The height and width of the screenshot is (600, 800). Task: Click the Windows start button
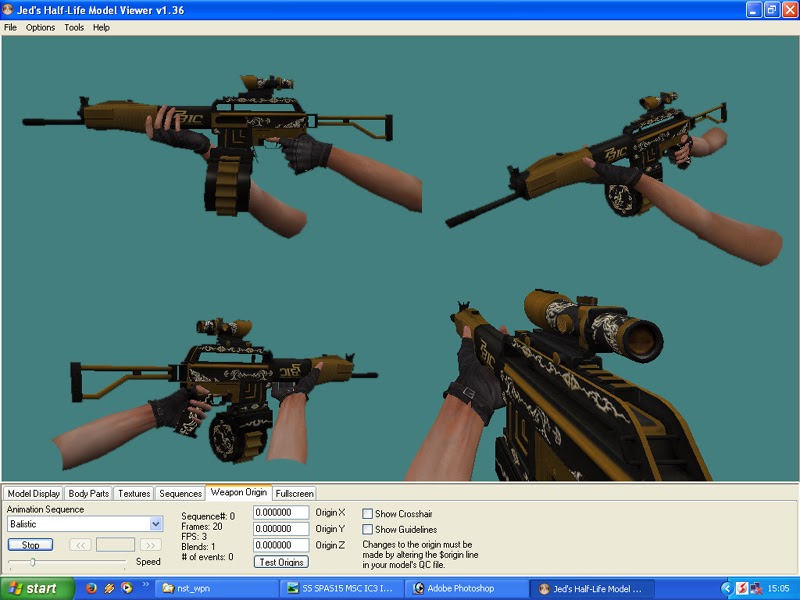(x=37, y=588)
